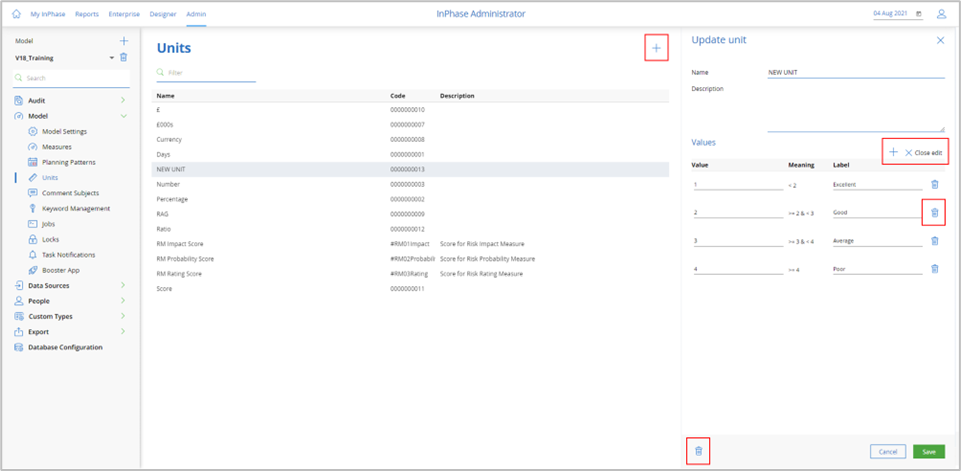Add a new value row
The image size is (961, 471).
point(893,152)
